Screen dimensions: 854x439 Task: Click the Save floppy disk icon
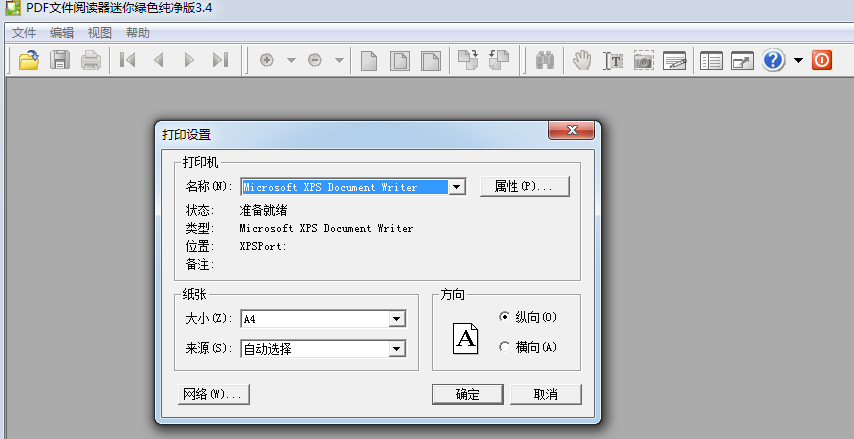tap(60, 59)
